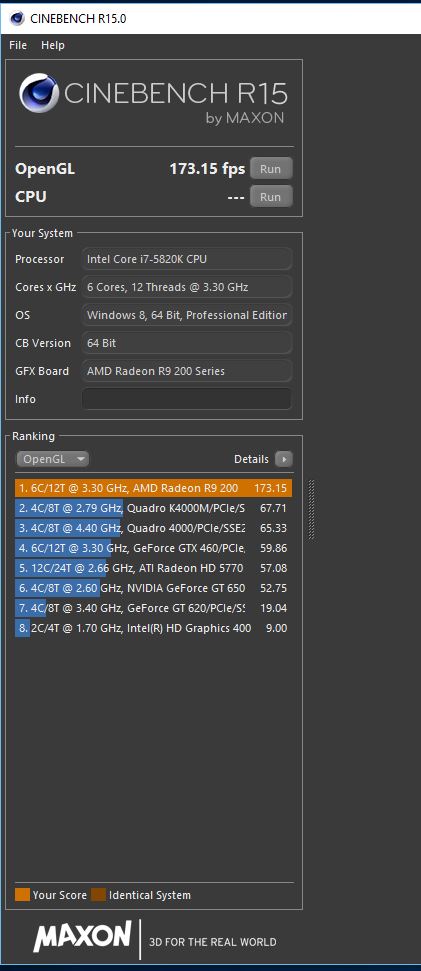Select the NVIDIA GeForce GT 650 entry

(153, 588)
